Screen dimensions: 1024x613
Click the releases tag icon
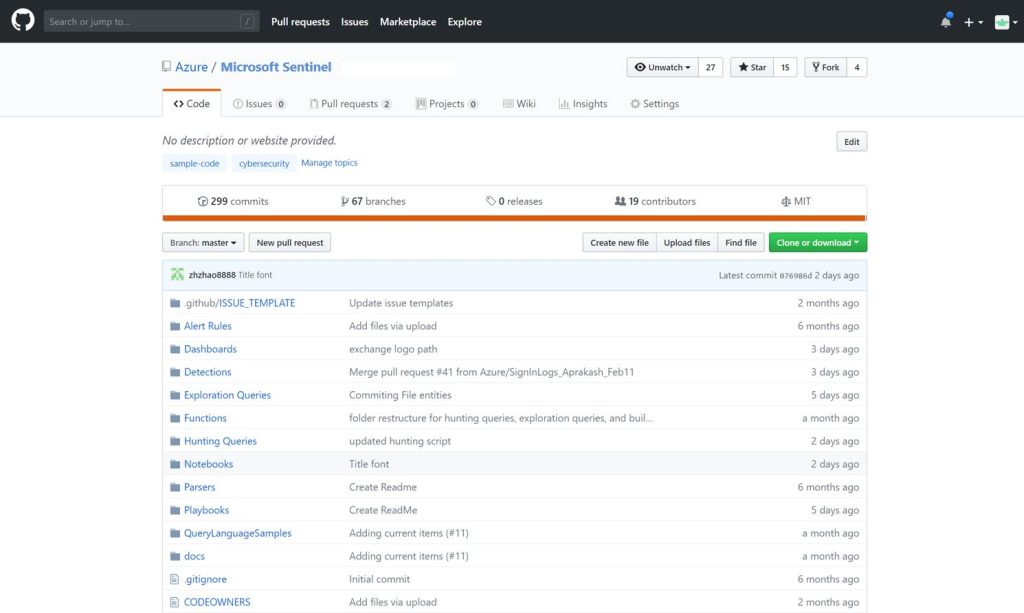click(490, 201)
